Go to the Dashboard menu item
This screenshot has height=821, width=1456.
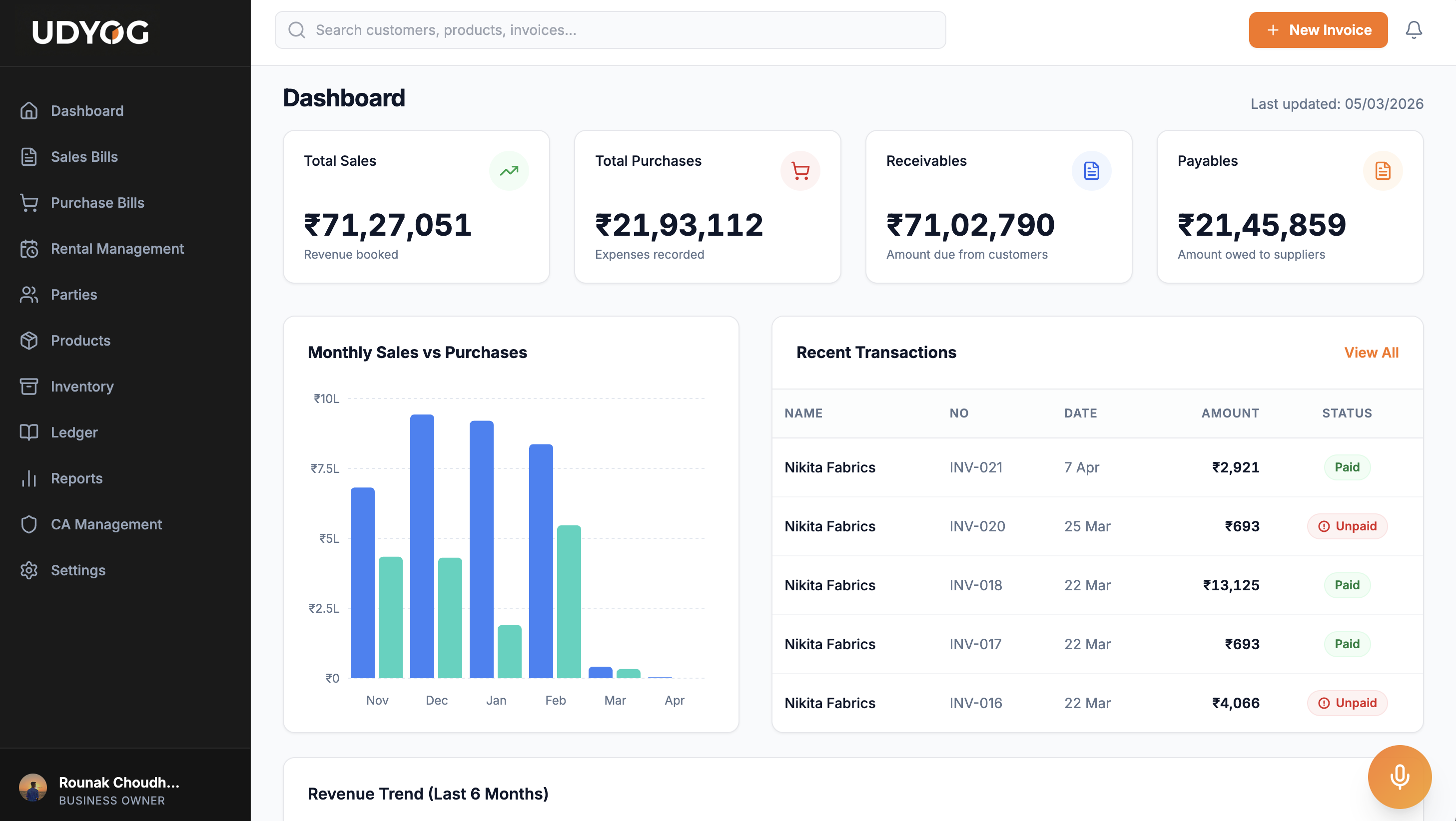tap(87, 111)
